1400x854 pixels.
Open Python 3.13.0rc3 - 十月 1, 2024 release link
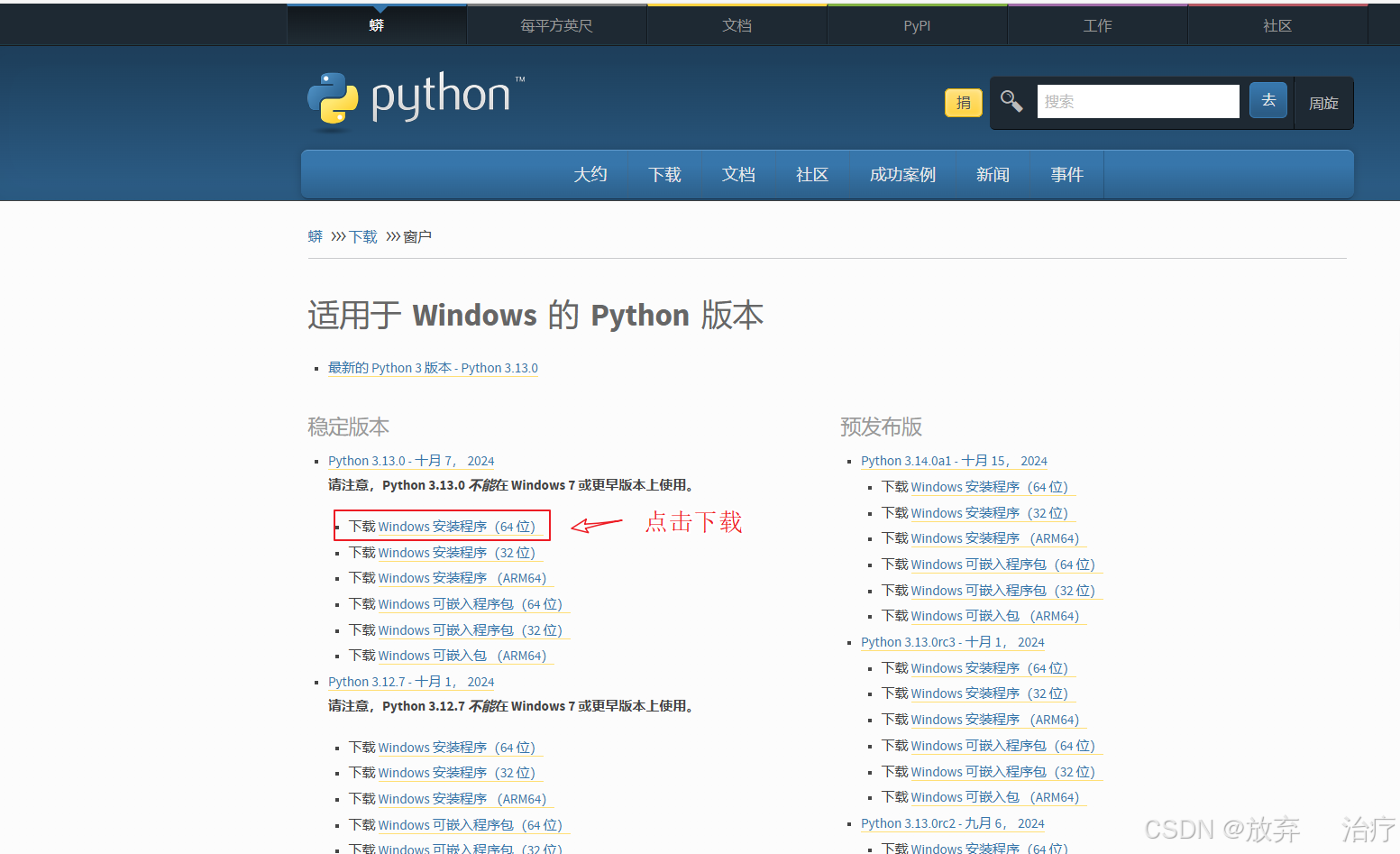[x=953, y=642]
